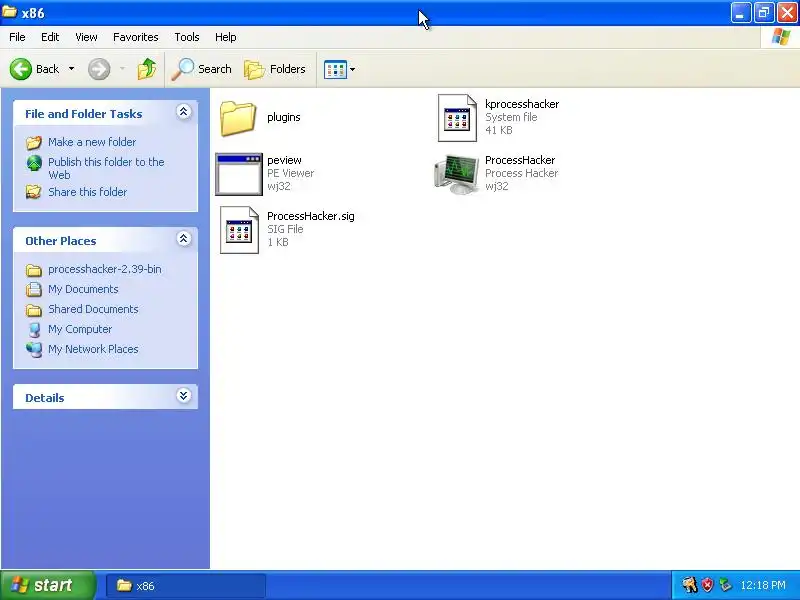The width and height of the screenshot is (800, 600).
Task: Click the safely remove hardware tray icon
Action: coord(725,585)
